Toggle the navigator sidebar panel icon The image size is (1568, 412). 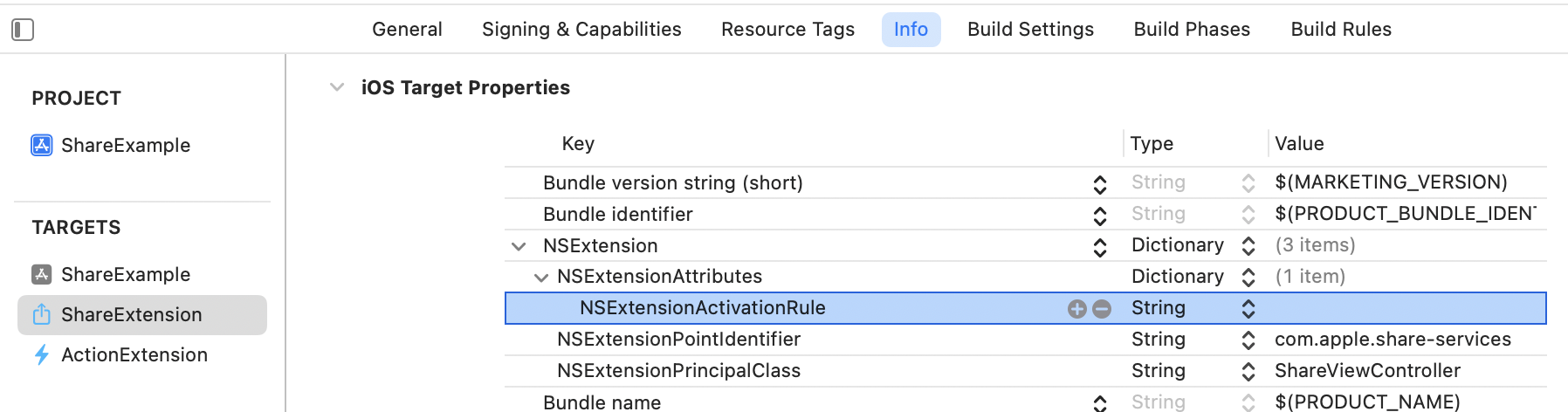(23, 30)
